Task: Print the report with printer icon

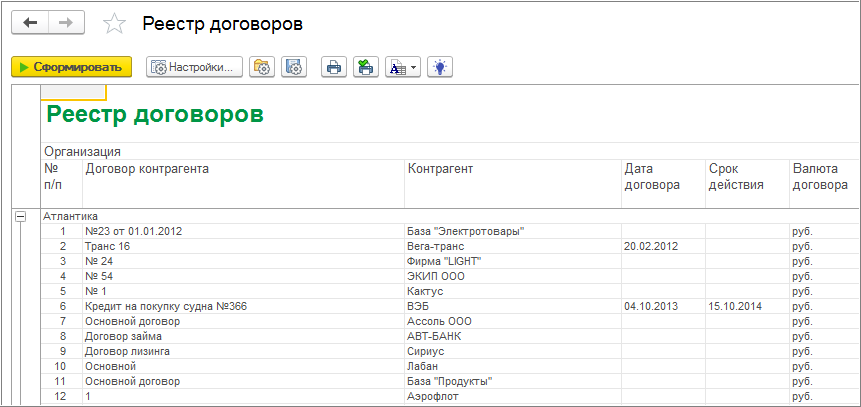Action: (334, 67)
